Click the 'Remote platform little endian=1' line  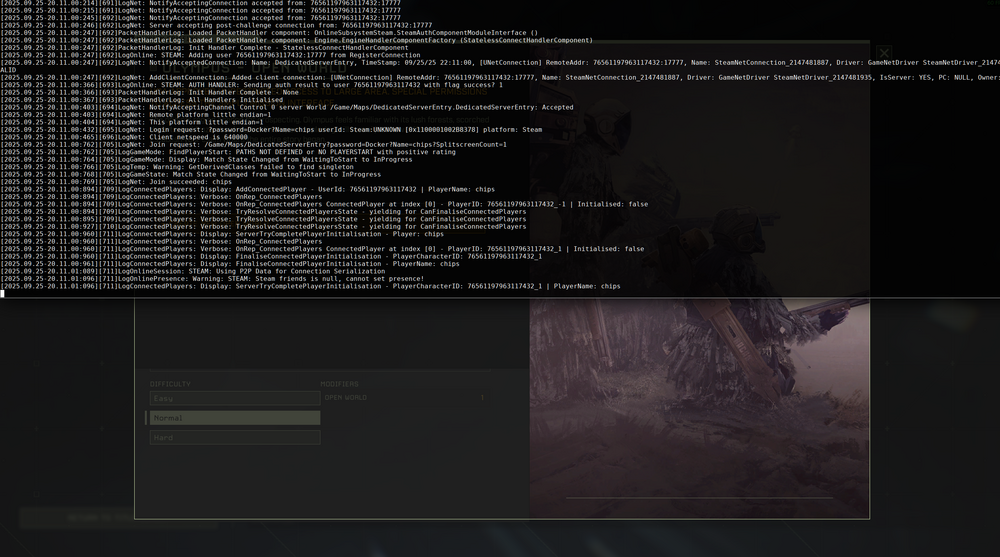(136, 115)
